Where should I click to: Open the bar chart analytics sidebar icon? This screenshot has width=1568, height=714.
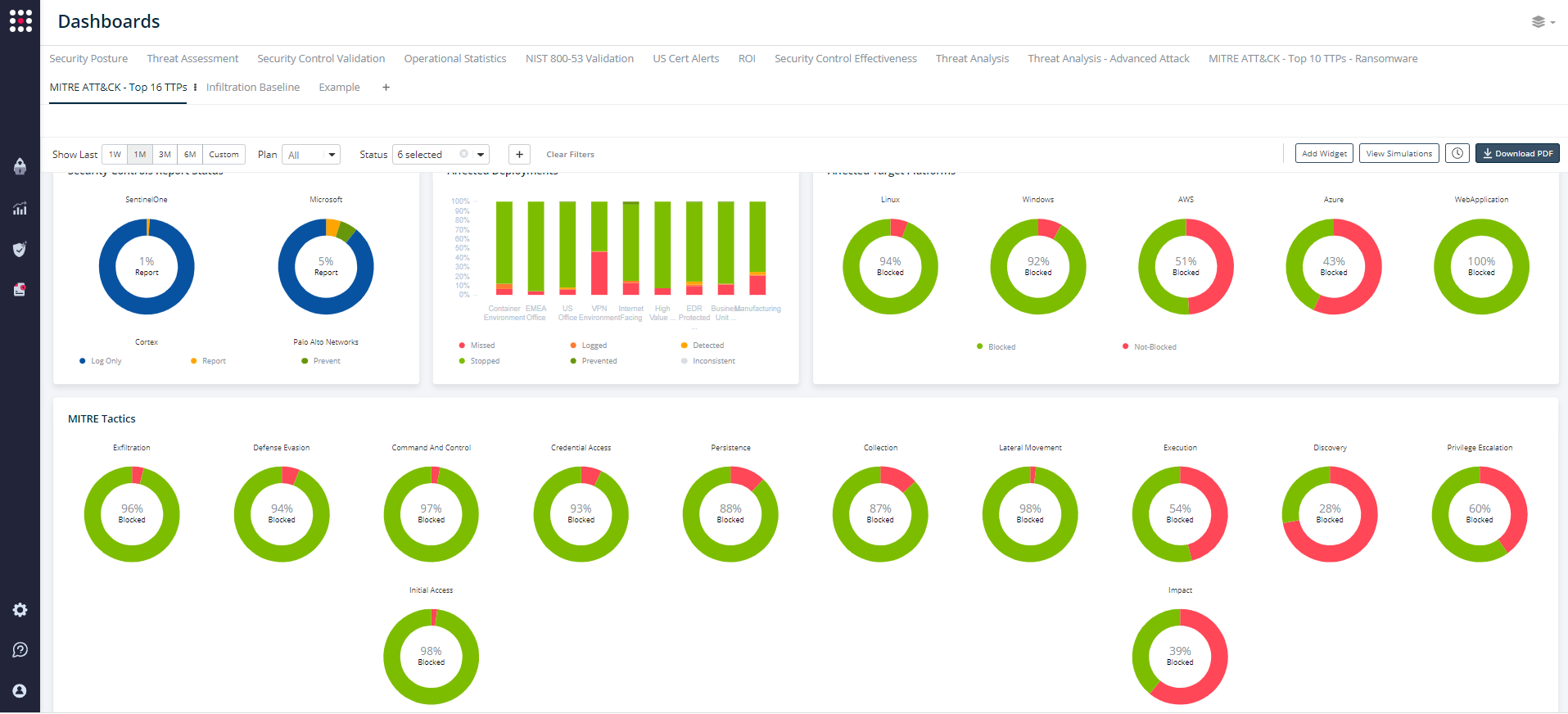[20, 209]
